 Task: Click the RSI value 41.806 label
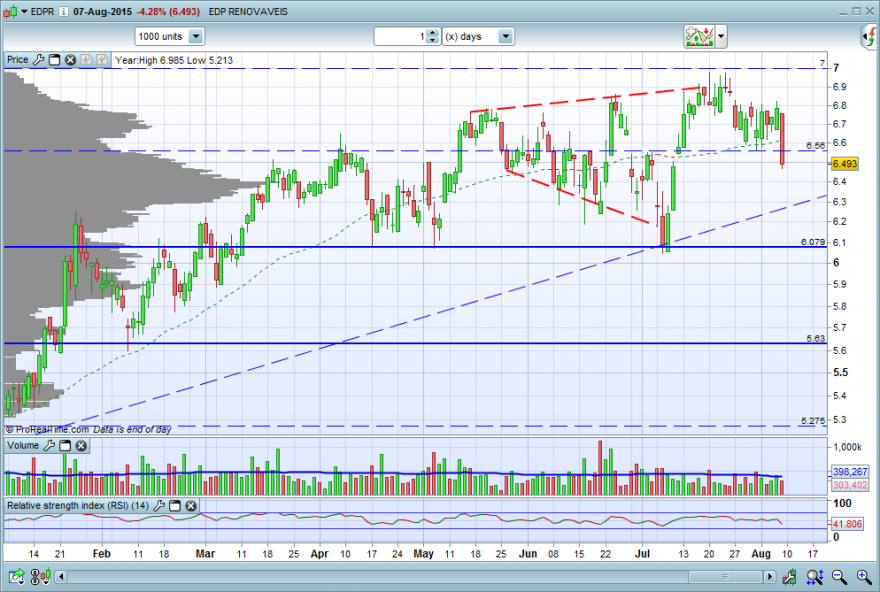847,524
